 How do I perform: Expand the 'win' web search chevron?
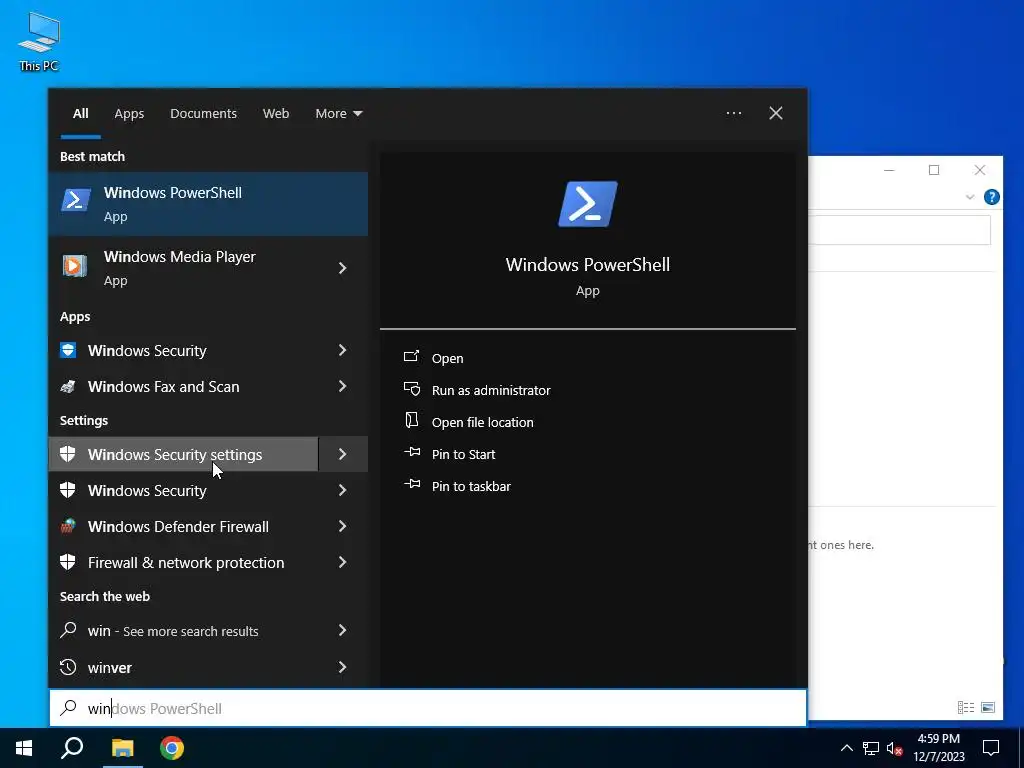pos(342,630)
